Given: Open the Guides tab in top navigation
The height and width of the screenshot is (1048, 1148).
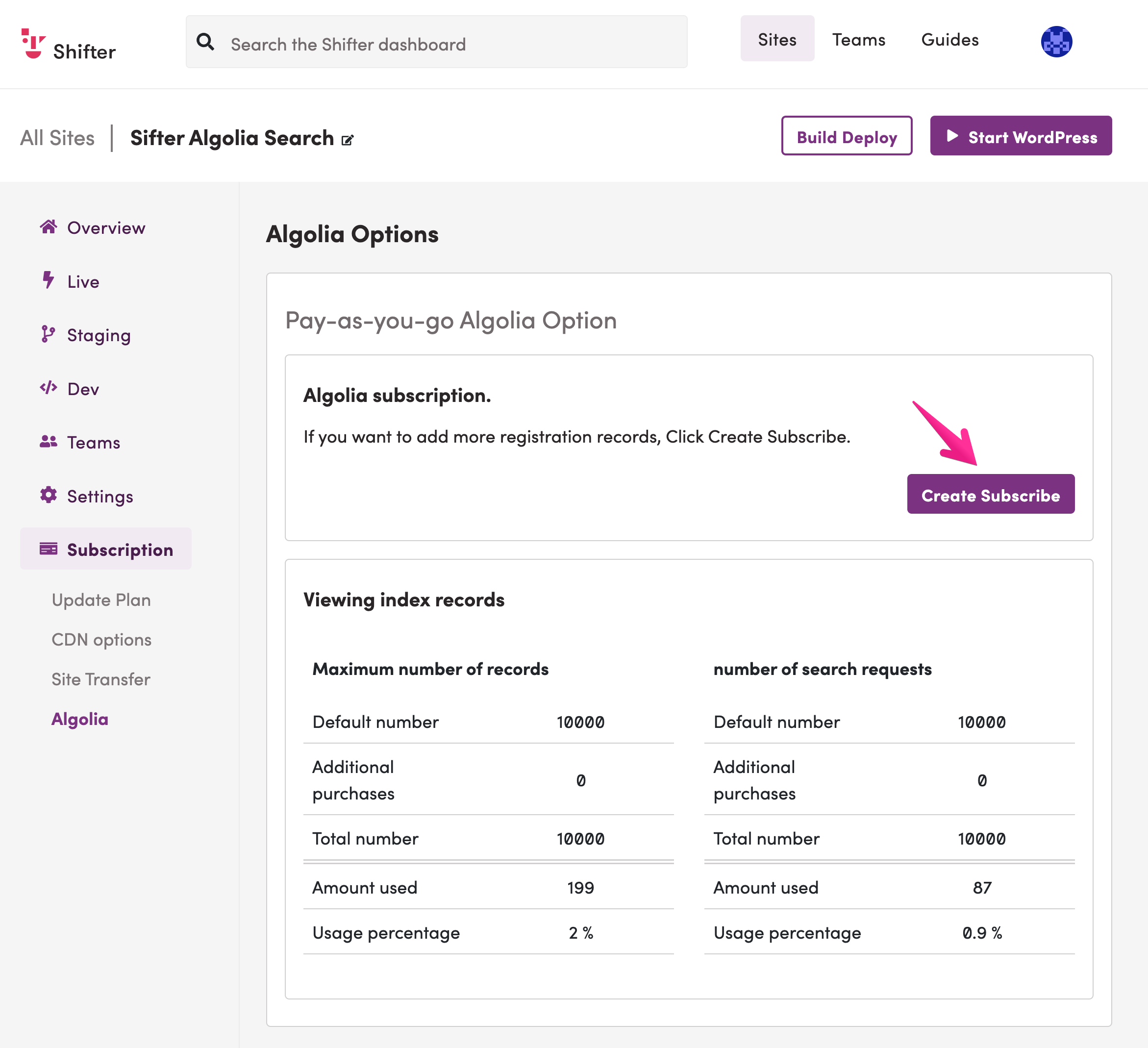Looking at the screenshot, I should [950, 40].
